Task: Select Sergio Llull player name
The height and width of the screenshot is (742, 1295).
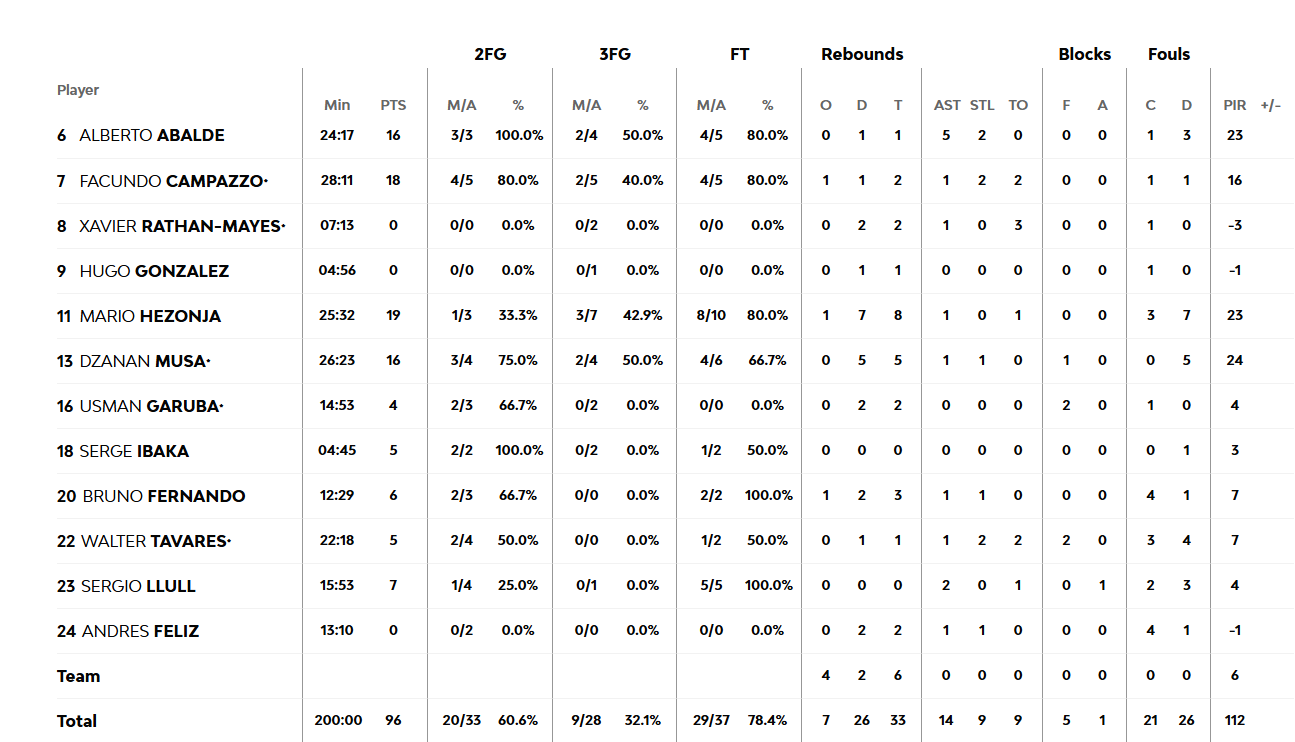Action: (138, 586)
